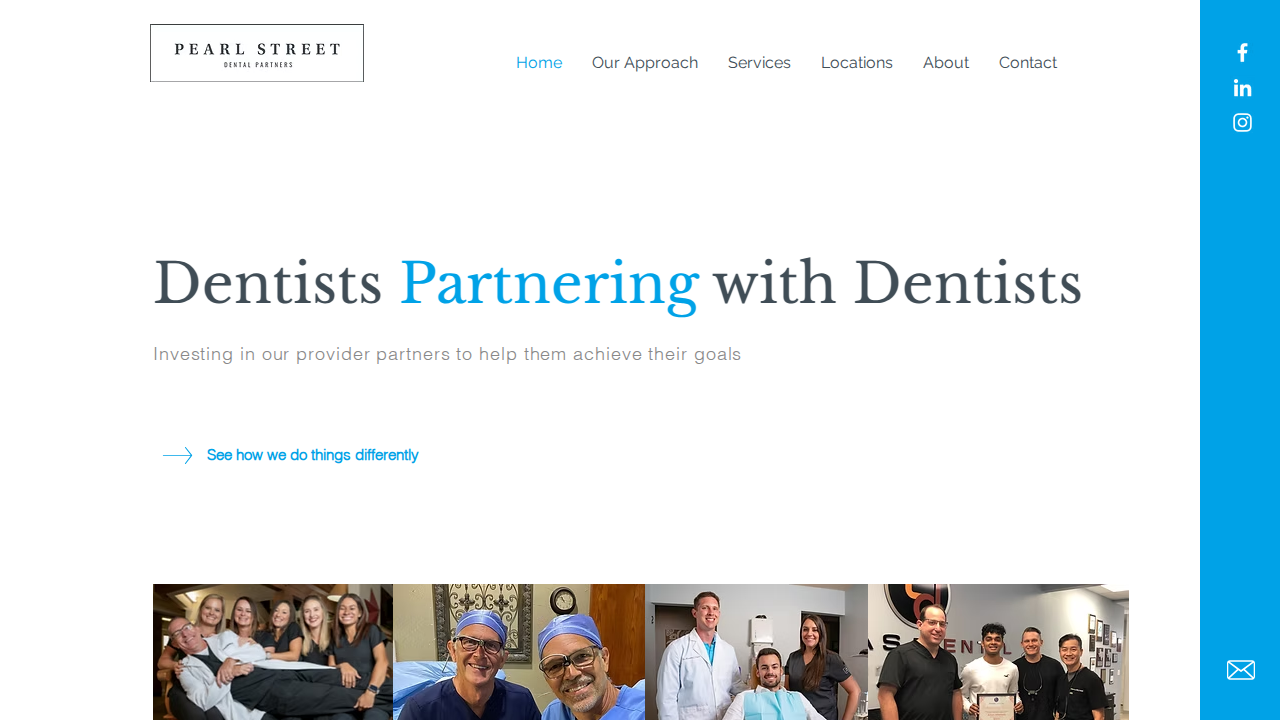Go to the Contact page
Screen dimensions: 1280x720
[x=1028, y=63]
